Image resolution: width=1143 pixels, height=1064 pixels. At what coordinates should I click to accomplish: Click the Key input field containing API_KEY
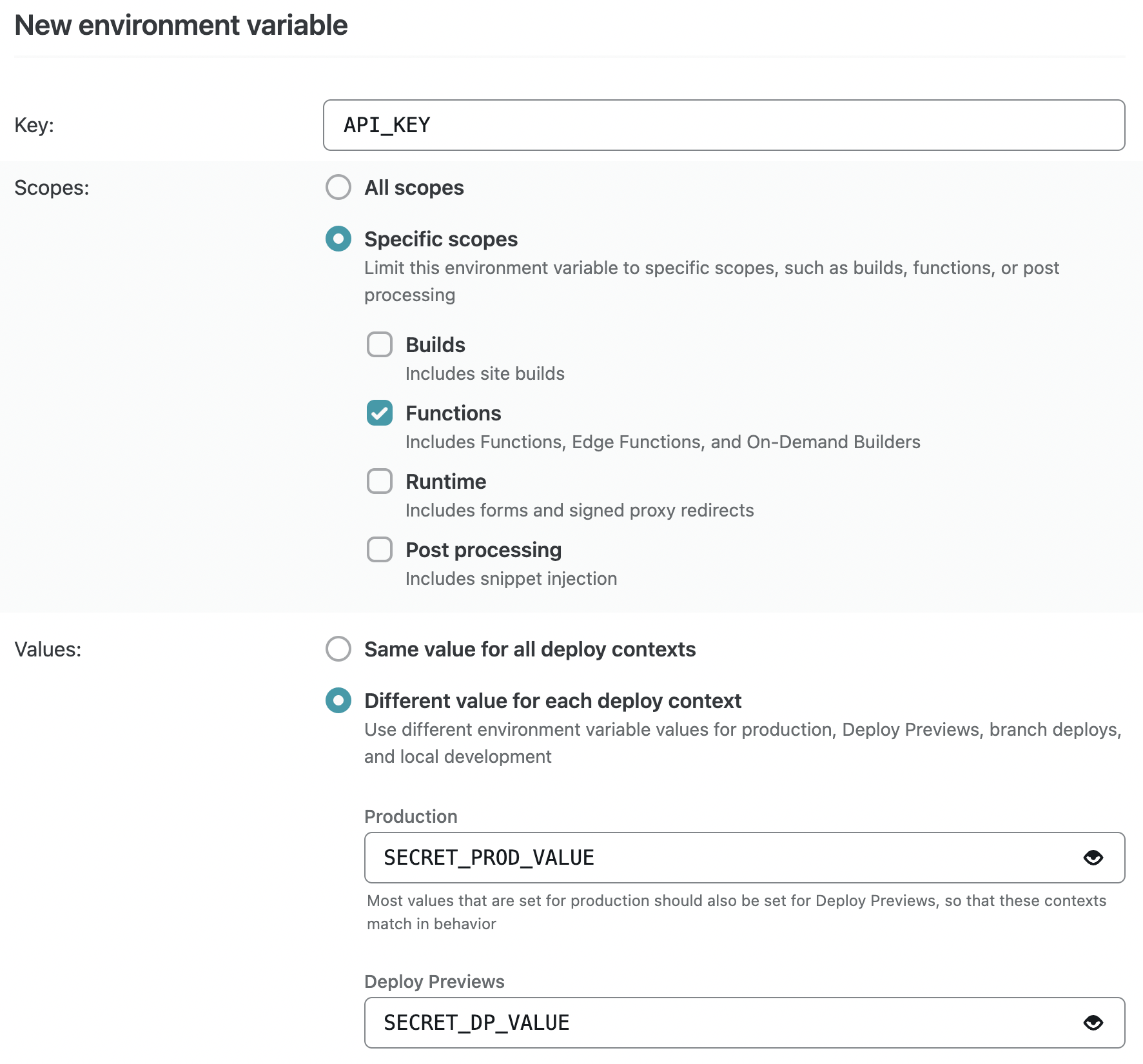coord(723,125)
